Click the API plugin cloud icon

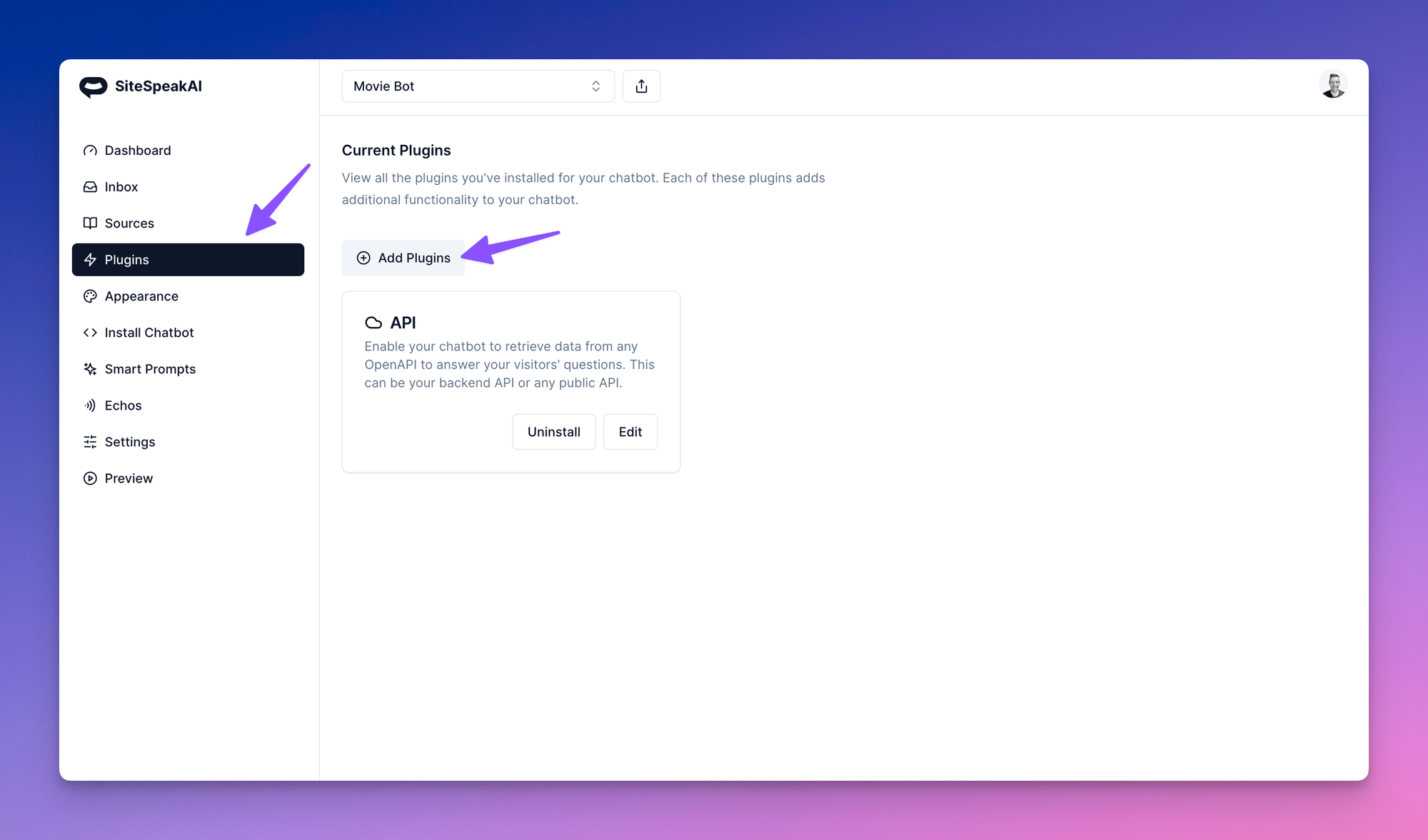(x=373, y=323)
